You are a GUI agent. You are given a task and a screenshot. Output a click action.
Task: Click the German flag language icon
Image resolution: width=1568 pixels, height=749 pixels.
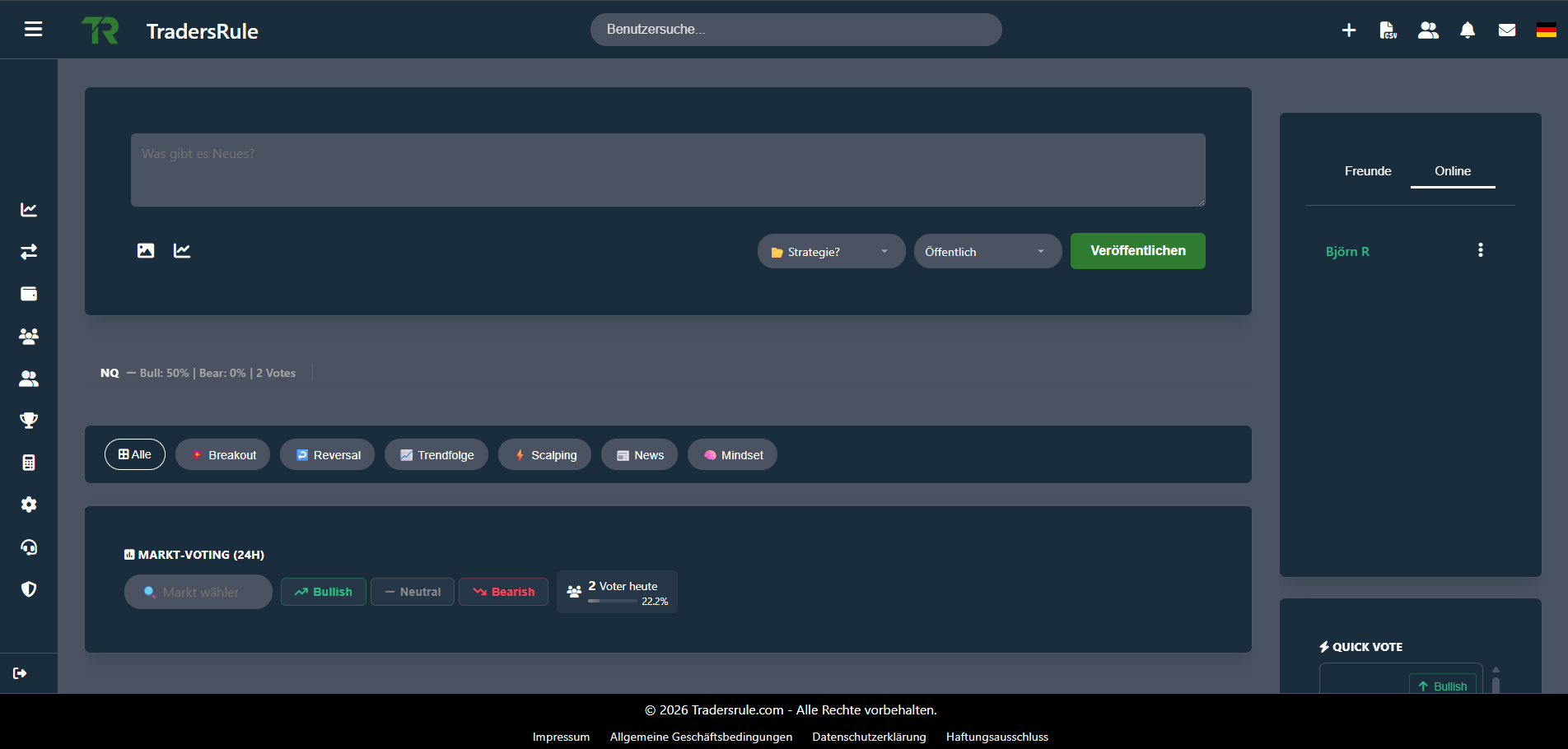pyautogui.click(x=1546, y=30)
